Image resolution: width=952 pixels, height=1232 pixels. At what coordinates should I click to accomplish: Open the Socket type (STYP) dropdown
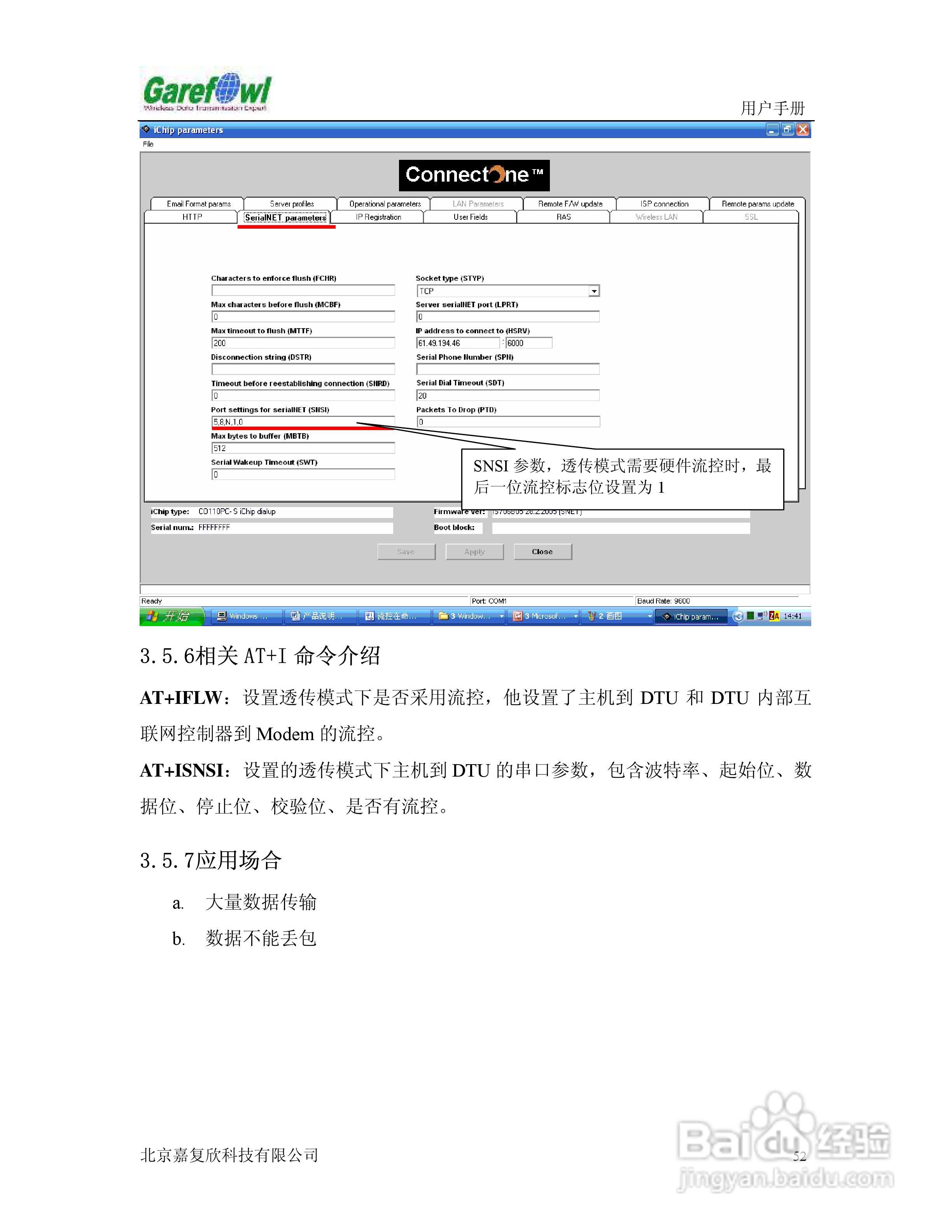[x=593, y=291]
